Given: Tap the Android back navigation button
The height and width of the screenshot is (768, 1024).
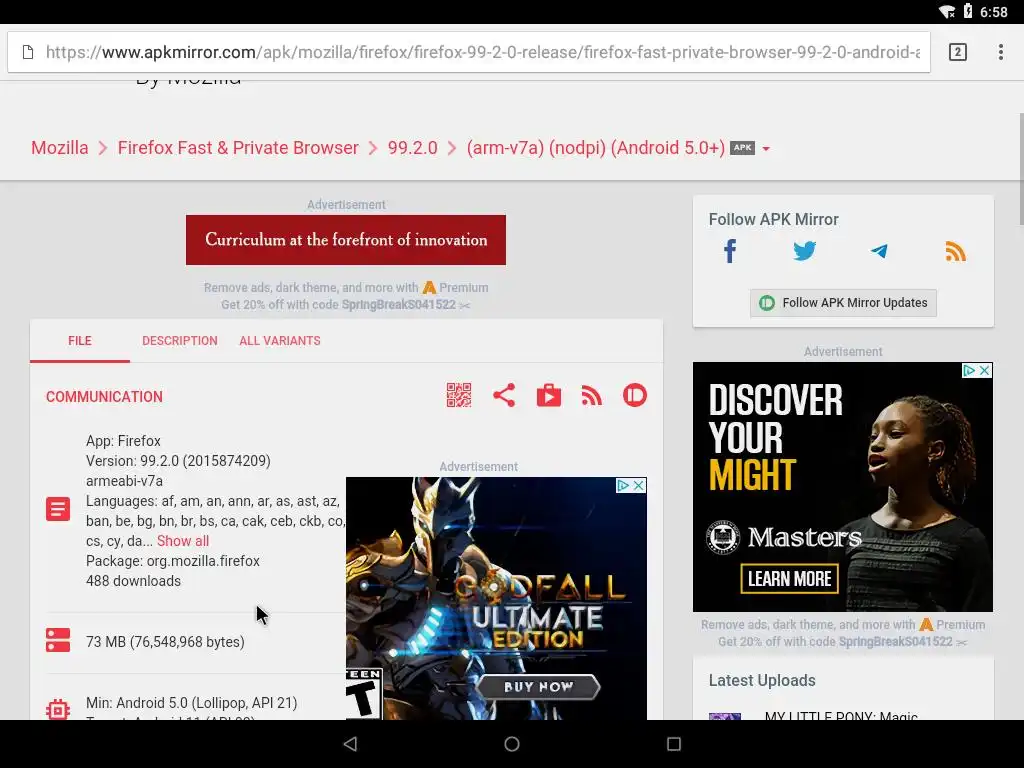Looking at the screenshot, I should 351,744.
